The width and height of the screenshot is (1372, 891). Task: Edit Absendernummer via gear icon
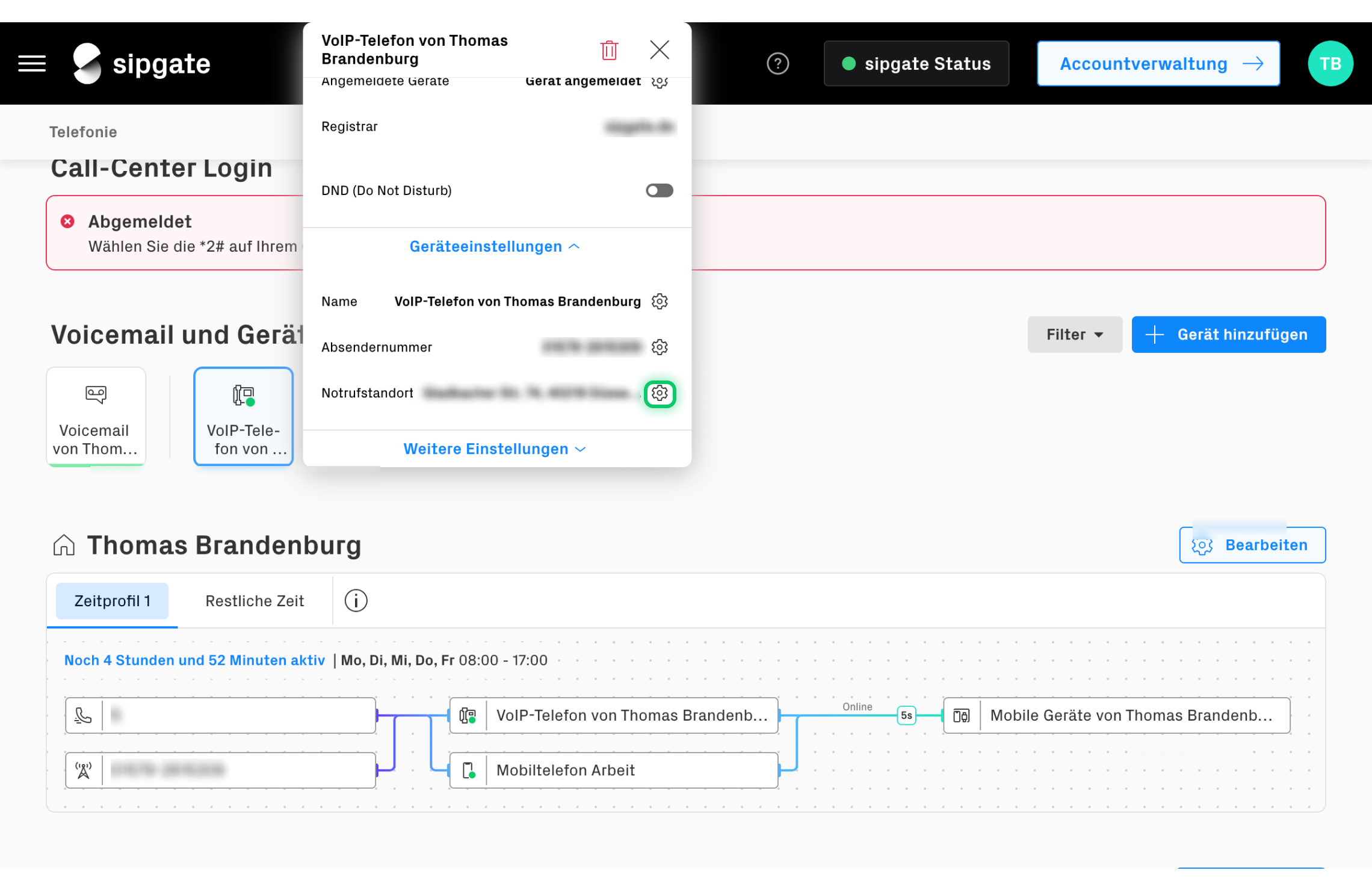(660, 347)
